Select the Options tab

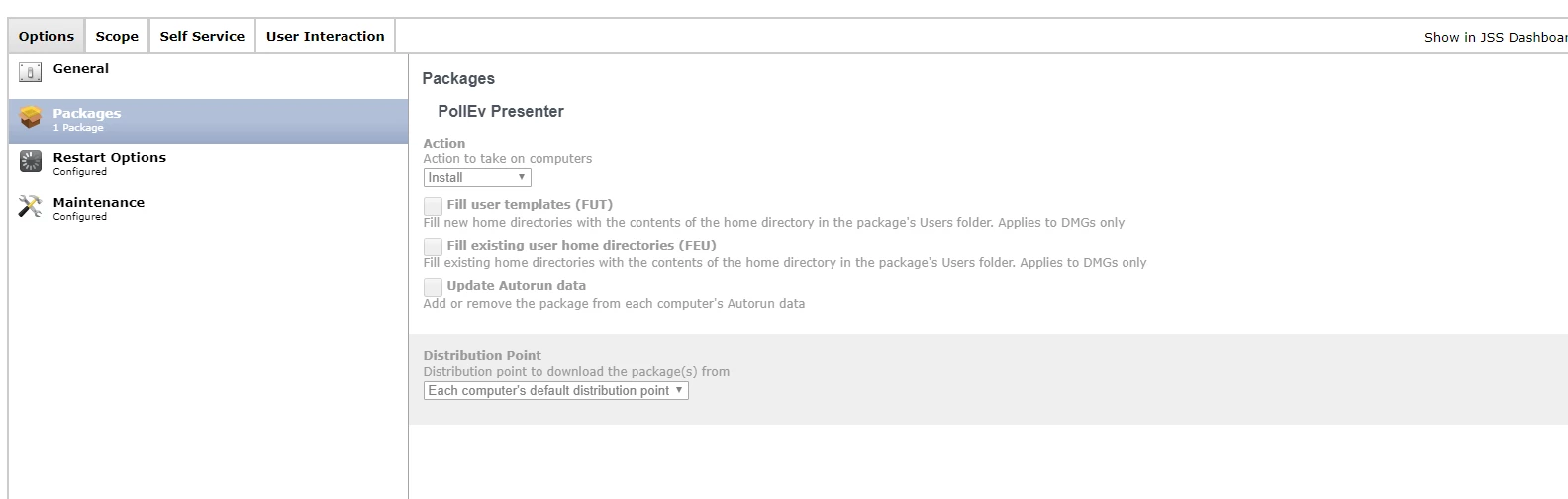pyautogui.click(x=47, y=36)
